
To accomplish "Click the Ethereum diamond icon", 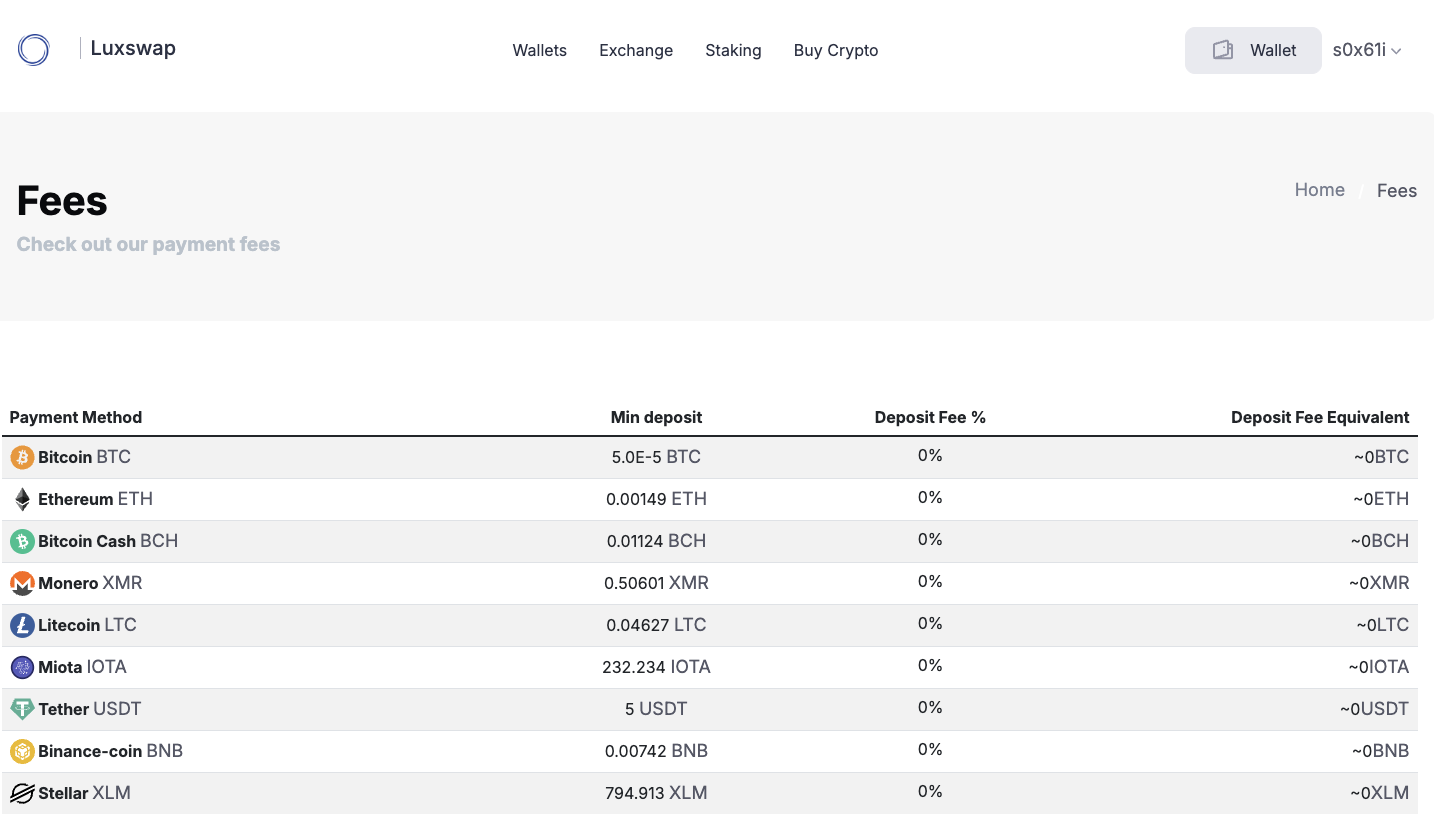I will click(x=22, y=499).
